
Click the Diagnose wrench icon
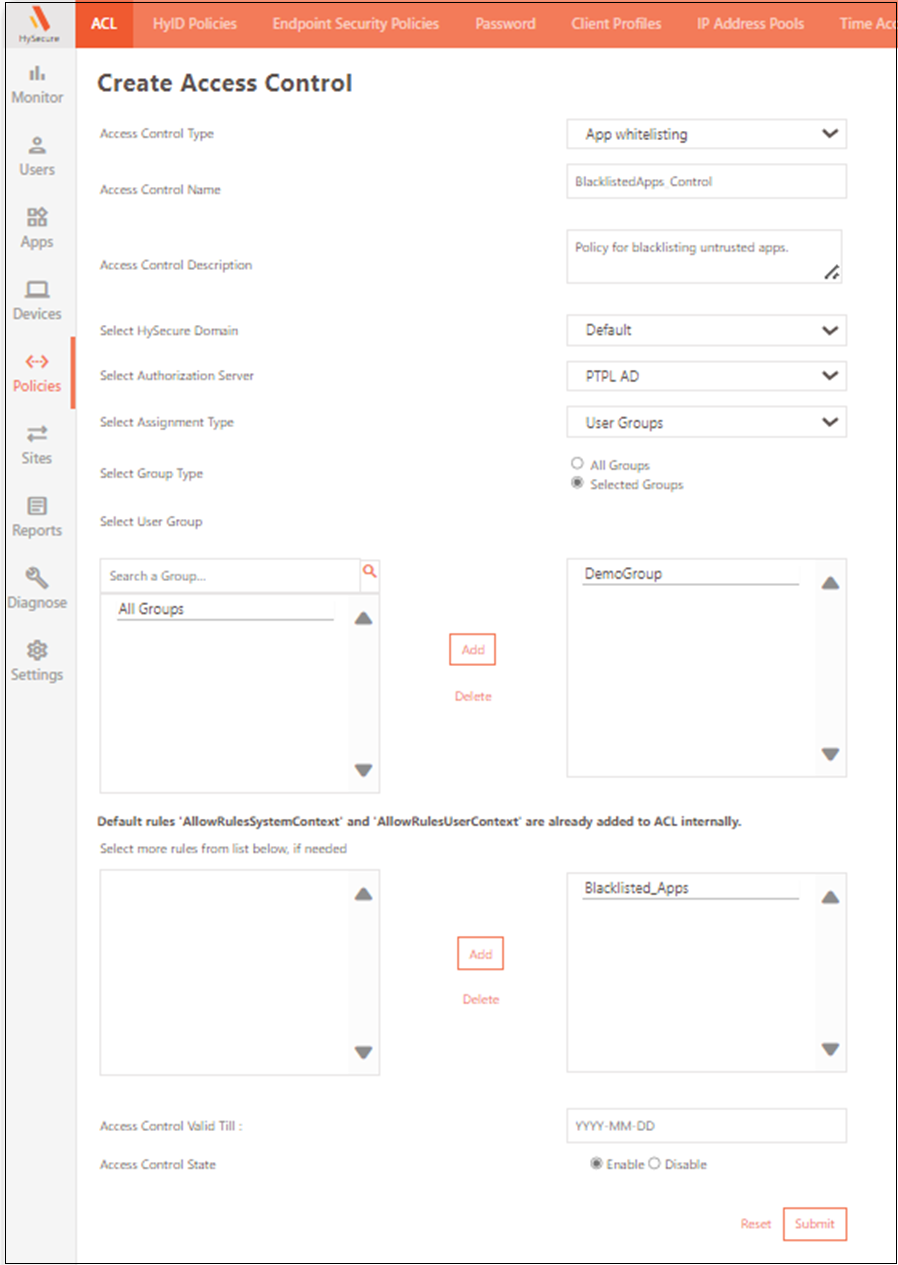click(x=37, y=579)
